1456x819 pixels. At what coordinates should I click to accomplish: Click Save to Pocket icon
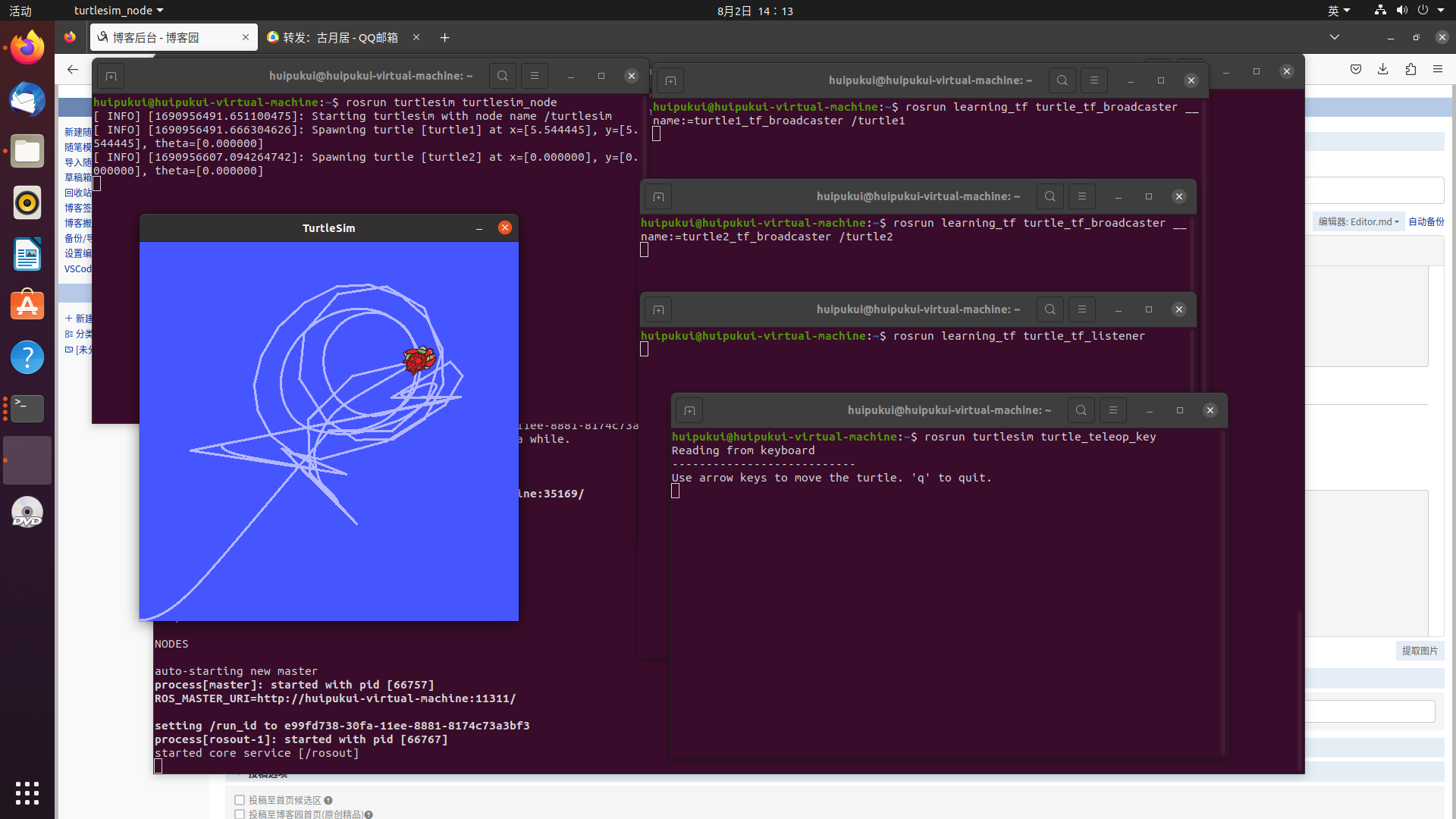coord(1355,69)
